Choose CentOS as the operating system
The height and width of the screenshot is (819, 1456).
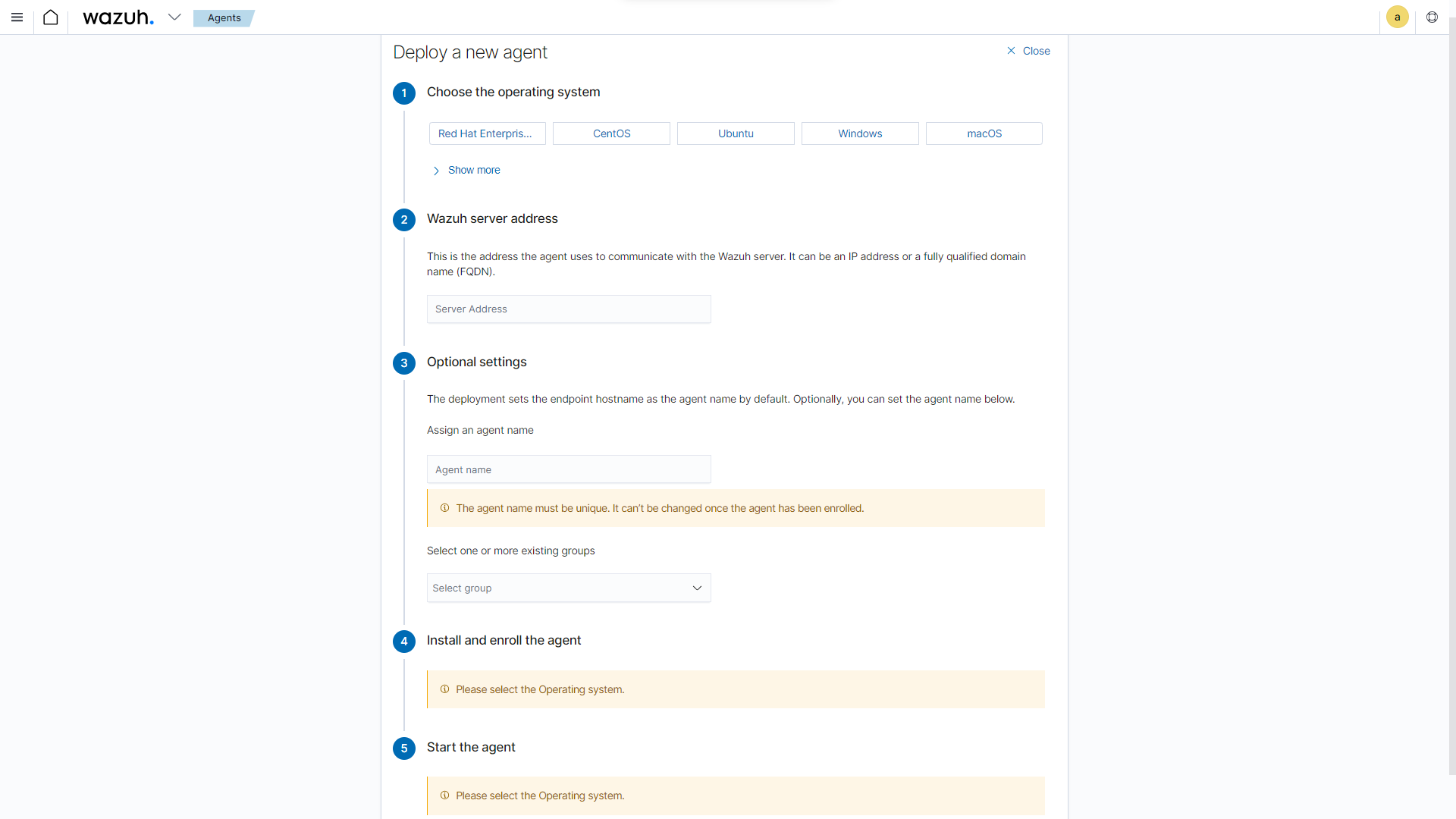(x=611, y=133)
